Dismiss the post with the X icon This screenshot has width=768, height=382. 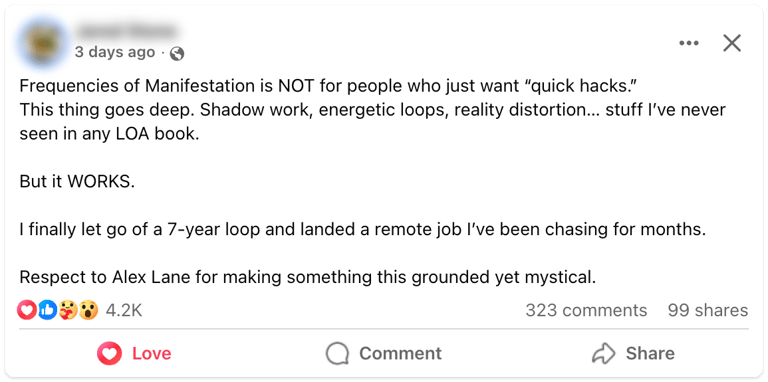click(x=732, y=43)
